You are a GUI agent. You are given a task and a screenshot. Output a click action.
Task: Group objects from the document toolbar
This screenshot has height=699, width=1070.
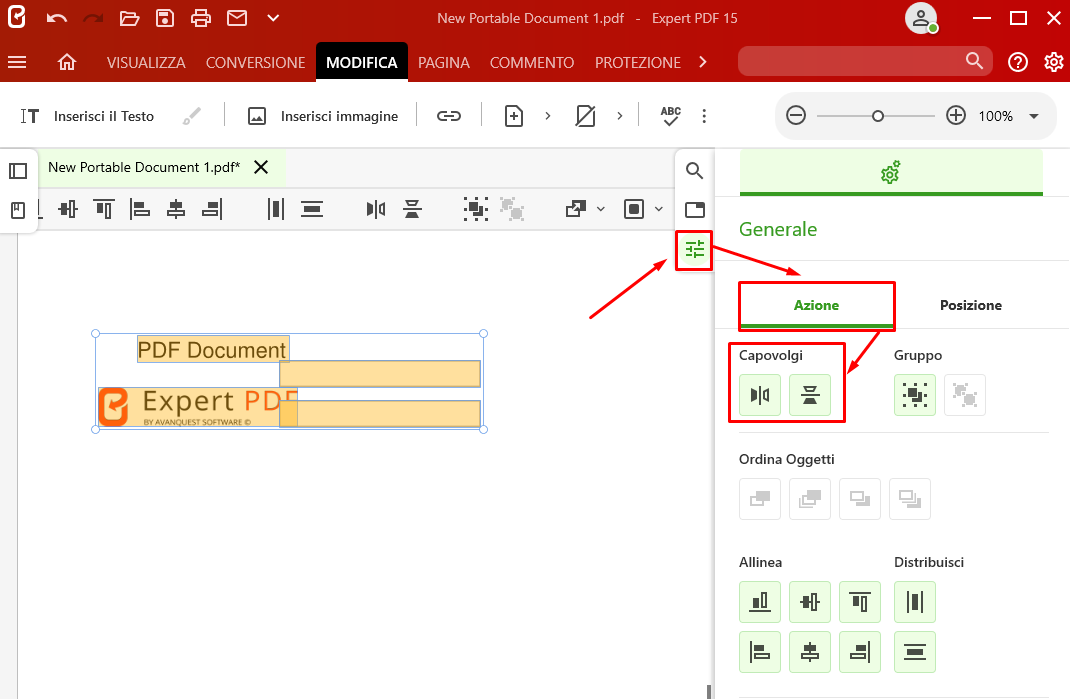click(476, 209)
